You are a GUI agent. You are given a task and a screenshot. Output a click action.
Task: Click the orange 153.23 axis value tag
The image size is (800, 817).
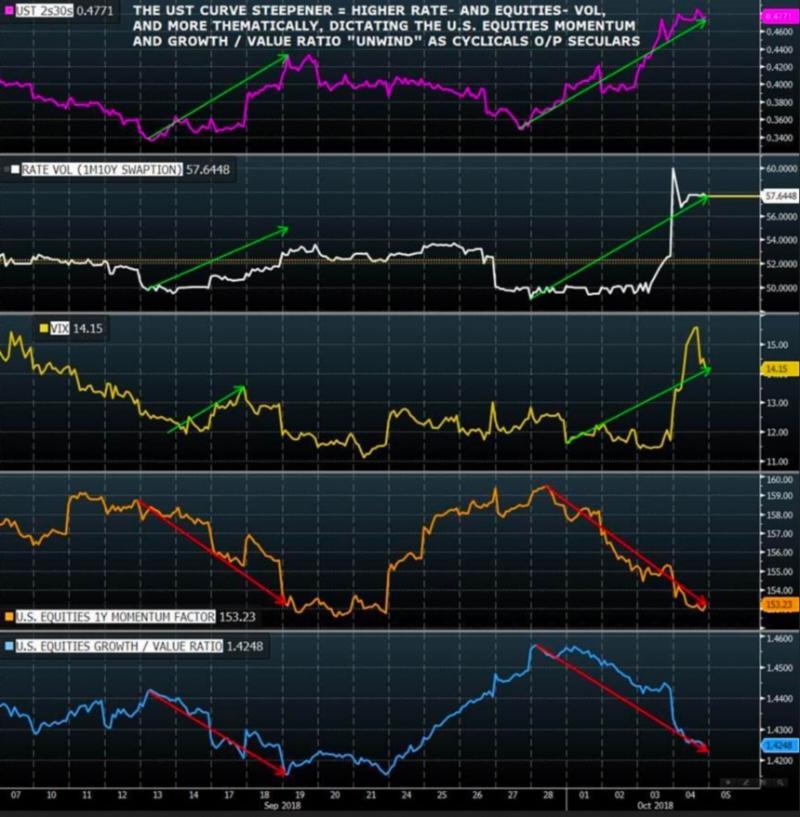pos(777,605)
